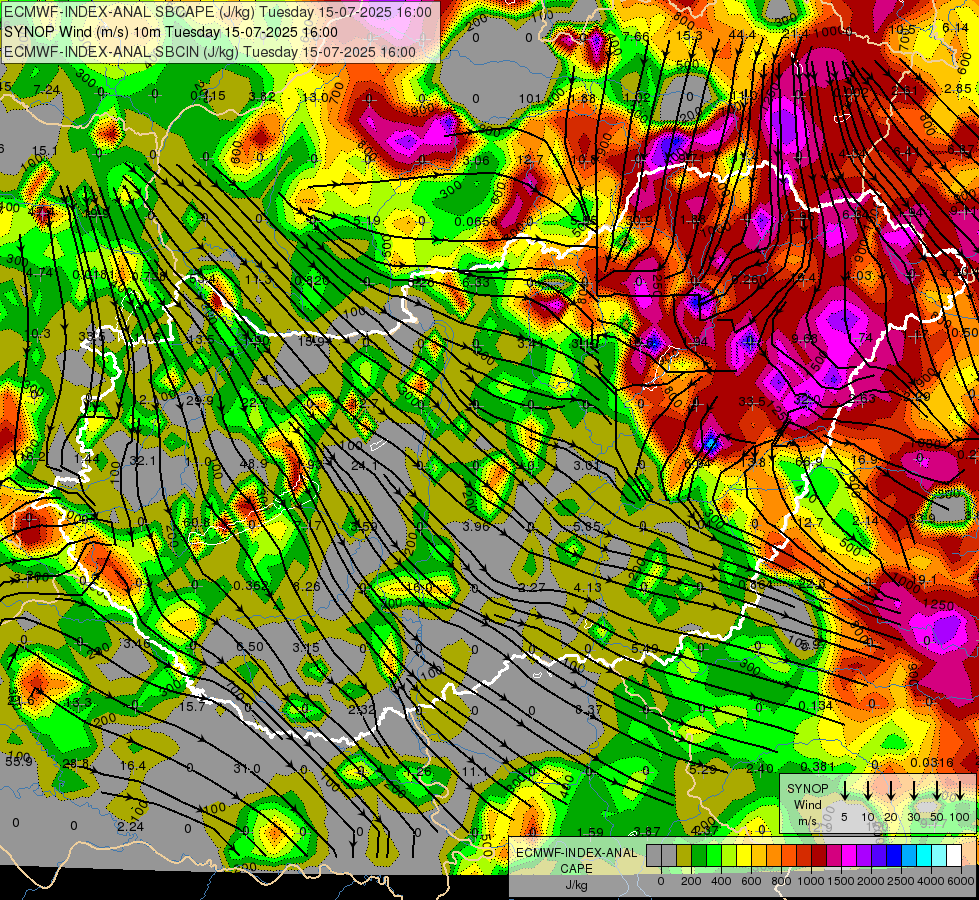This screenshot has width=979, height=900.
Task: Click the 1250 value on the map
Action: (938, 606)
